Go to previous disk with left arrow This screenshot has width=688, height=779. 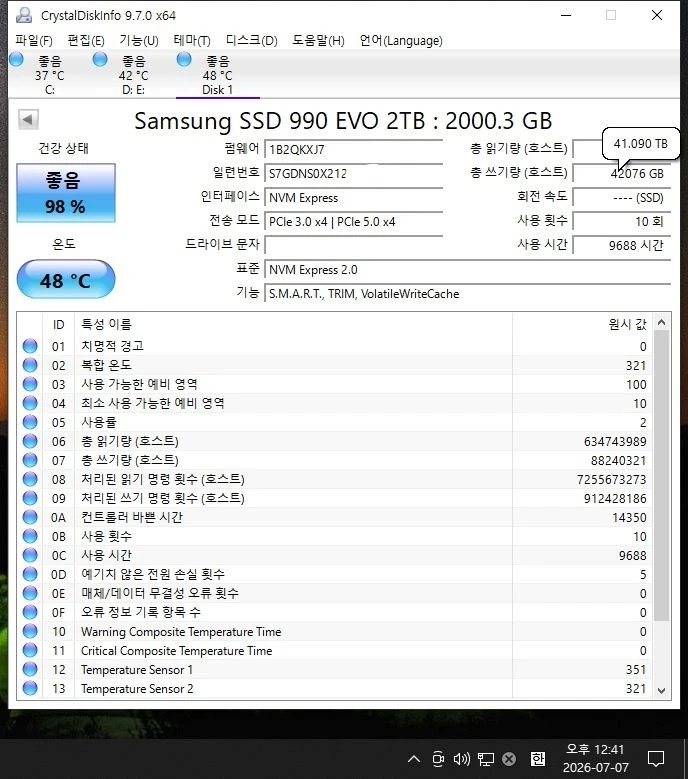click(28, 120)
